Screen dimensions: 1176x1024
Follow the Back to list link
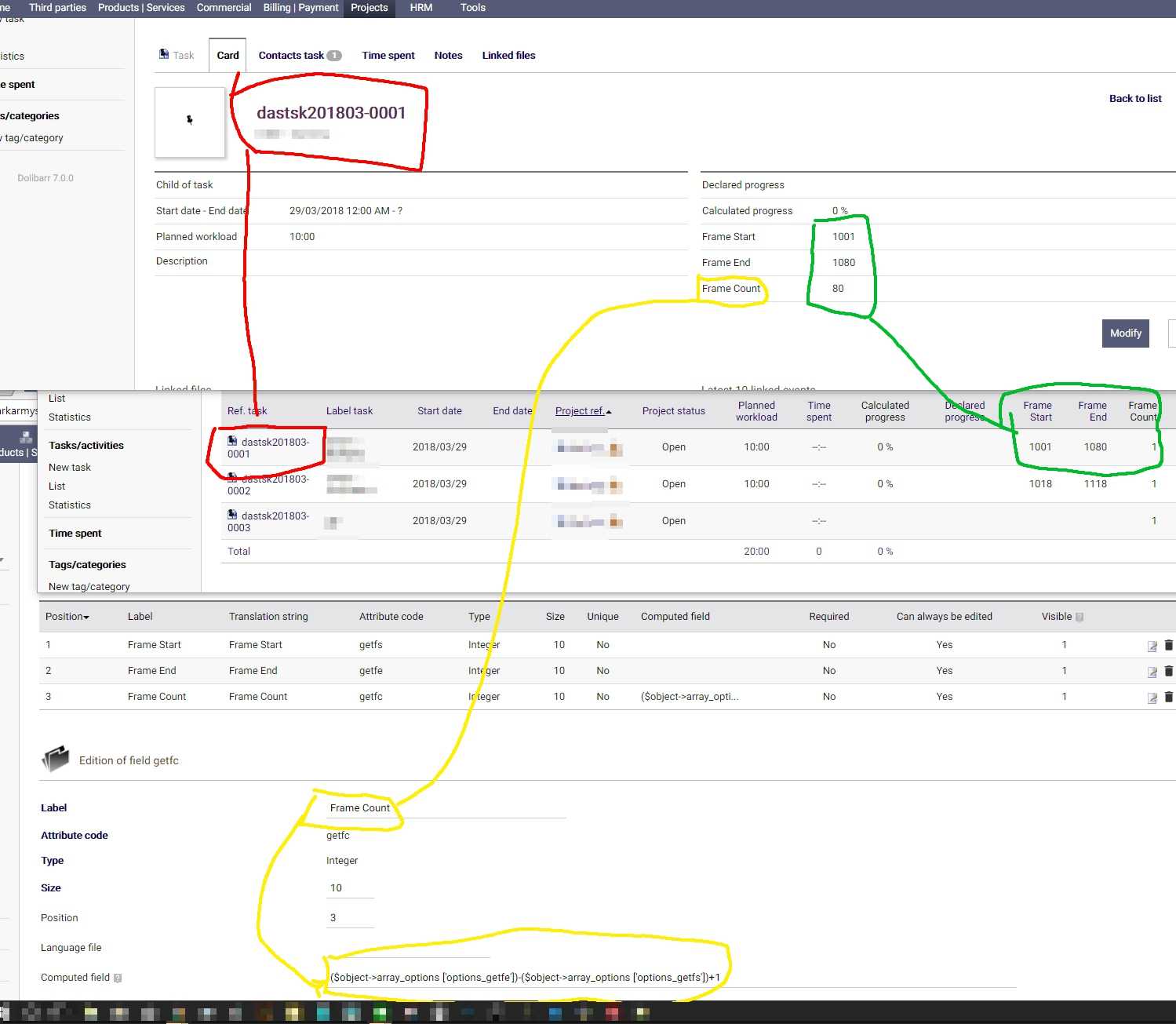click(x=1135, y=99)
